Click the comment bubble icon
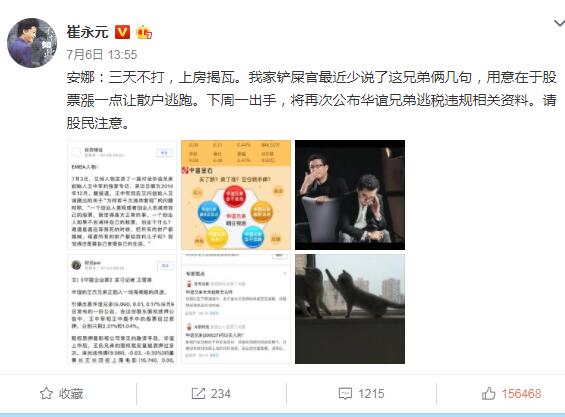The width and height of the screenshot is (565, 417). 345,394
